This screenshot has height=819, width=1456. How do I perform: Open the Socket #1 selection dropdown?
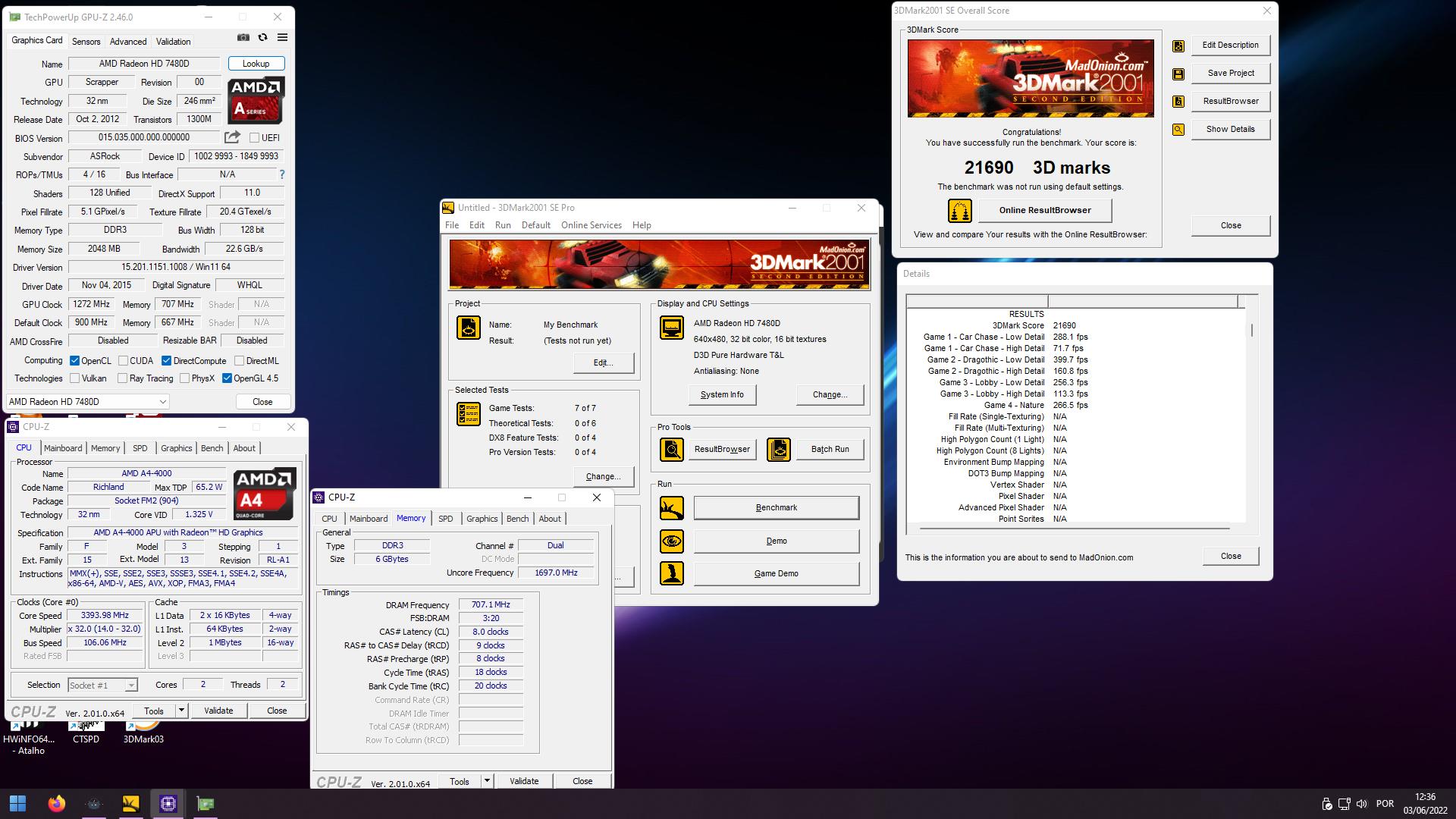[x=102, y=686]
